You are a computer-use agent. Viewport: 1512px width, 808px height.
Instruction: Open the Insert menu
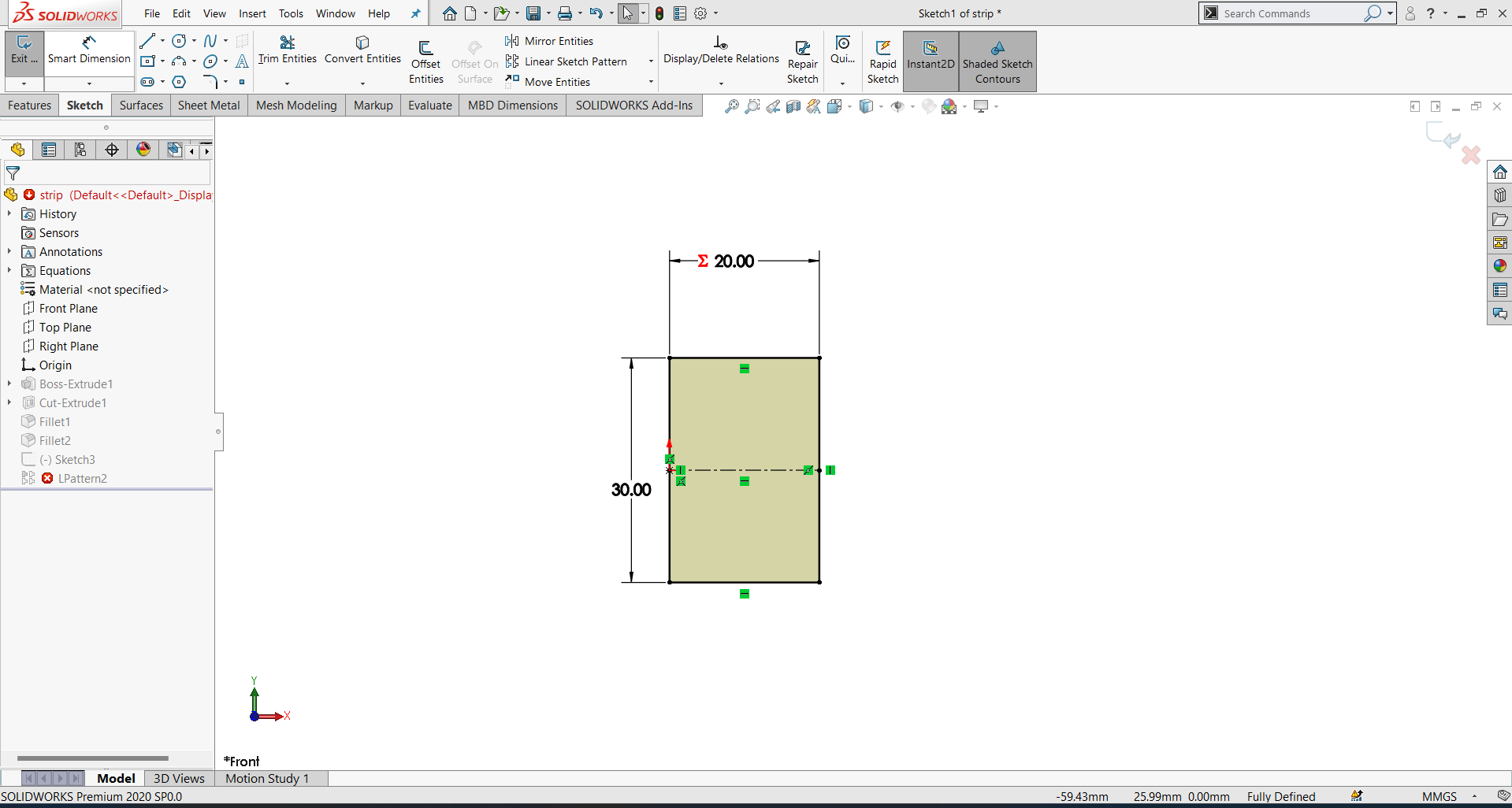[252, 13]
